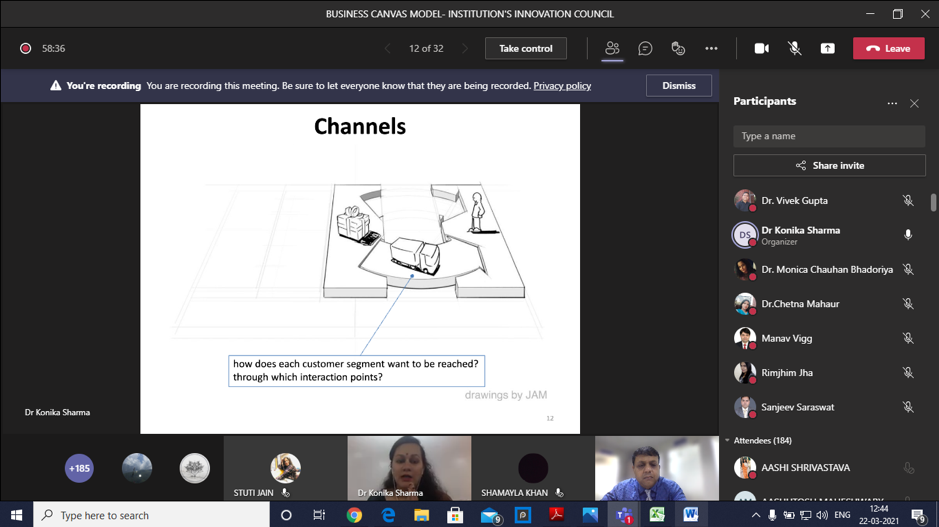Select participant Dr.Chetna Mahaur
Image resolution: width=939 pixels, height=527 pixels.
pyautogui.click(x=829, y=304)
